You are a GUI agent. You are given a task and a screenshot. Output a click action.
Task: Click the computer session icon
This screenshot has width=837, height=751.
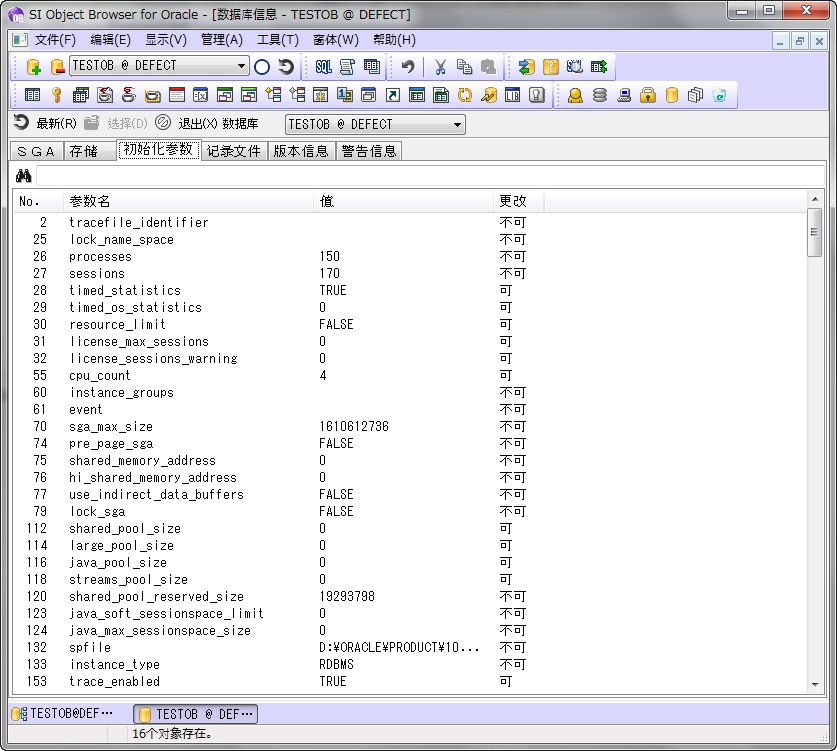[623, 95]
